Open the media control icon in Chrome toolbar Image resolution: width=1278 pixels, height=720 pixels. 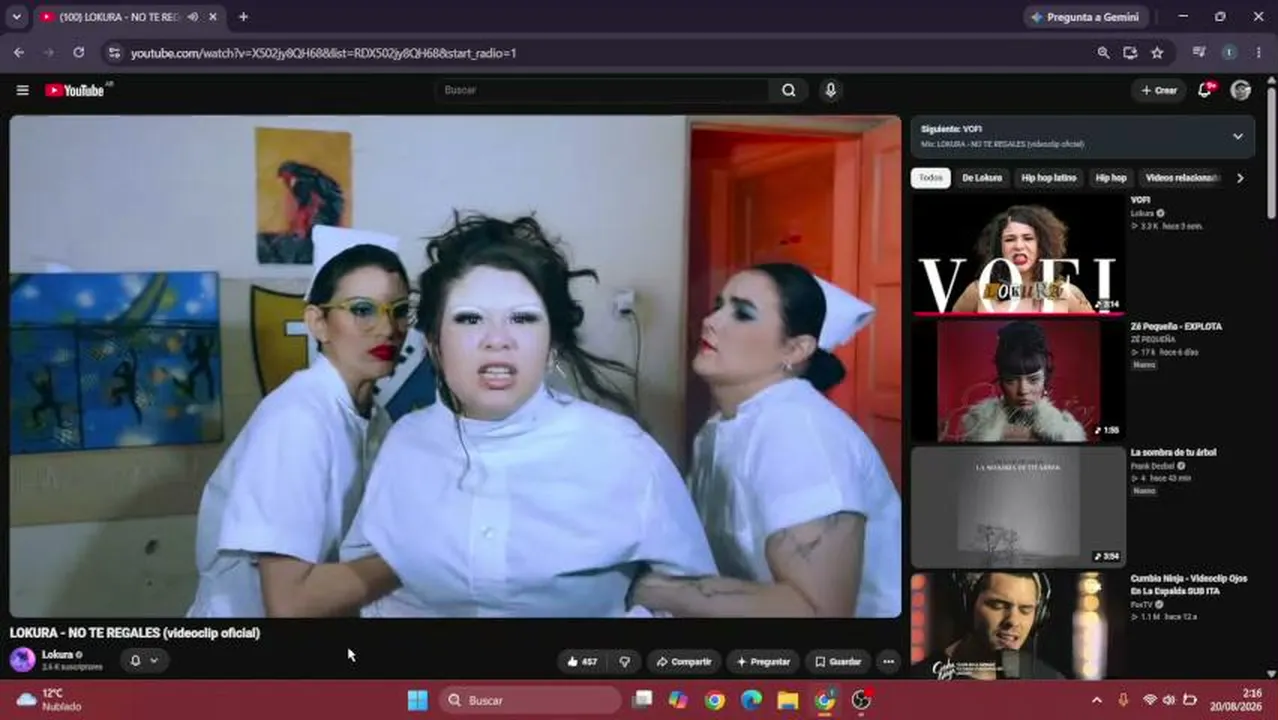click(x=1199, y=53)
